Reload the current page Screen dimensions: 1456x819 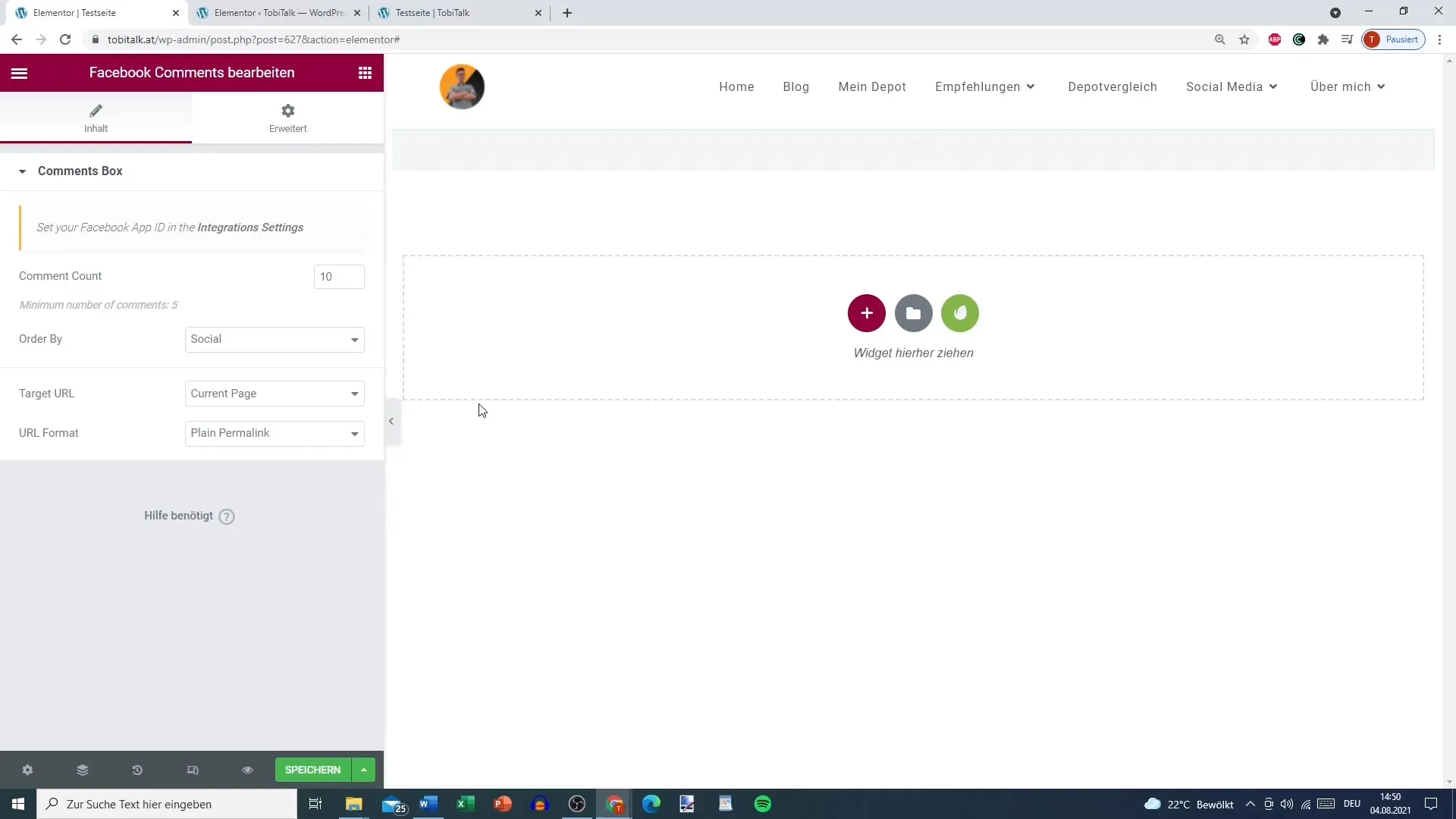pyautogui.click(x=65, y=39)
